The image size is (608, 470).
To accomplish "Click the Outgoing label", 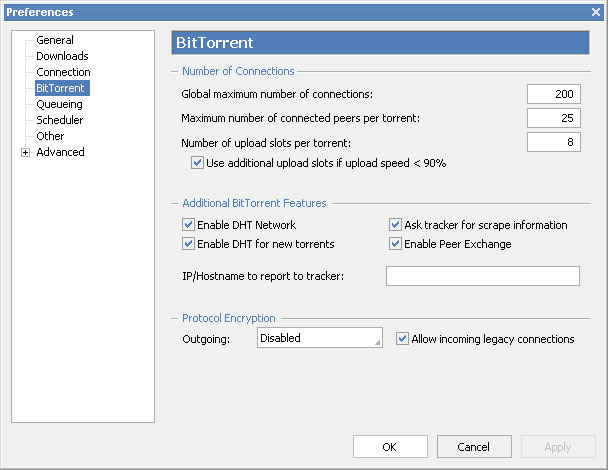I will 206,339.
